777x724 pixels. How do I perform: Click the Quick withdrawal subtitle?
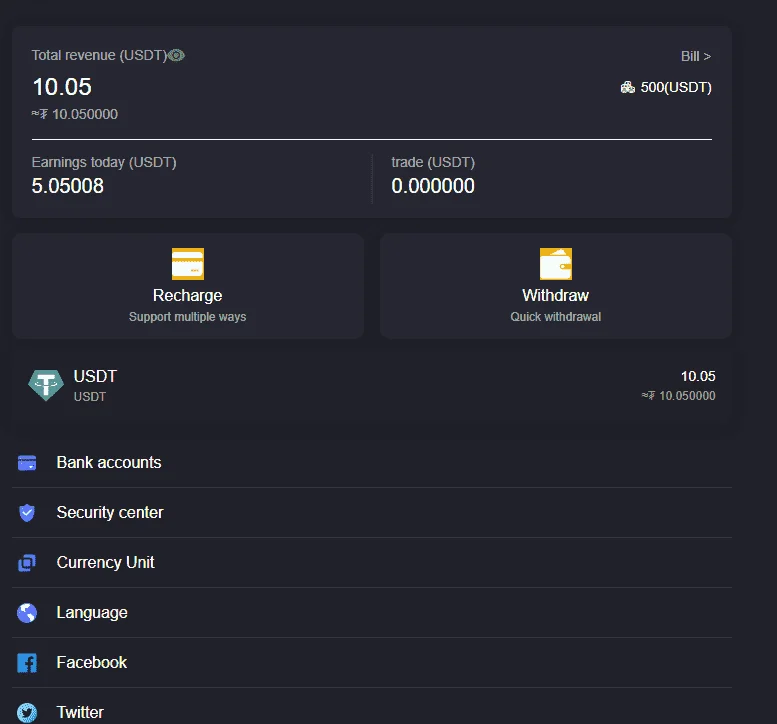[x=555, y=317]
